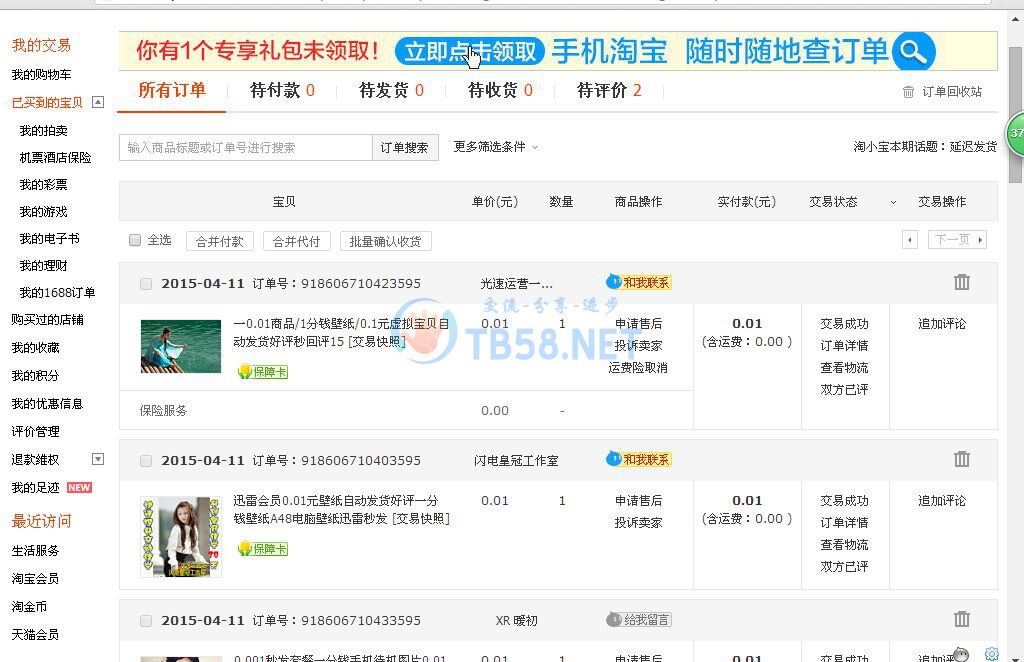Delete order 918606710433595 with trash icon
Viewport: 1024px width, 662px height.
[x=961, y=619]
